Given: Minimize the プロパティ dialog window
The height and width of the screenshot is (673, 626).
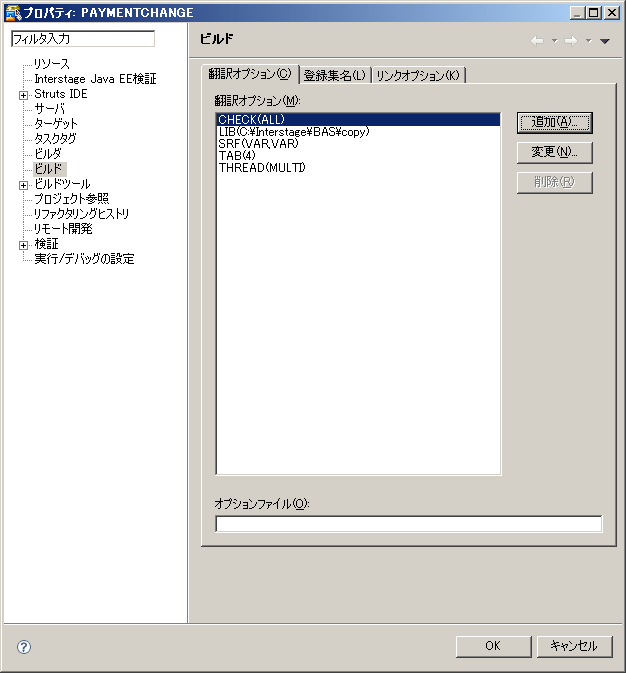Looking at the screenshot, I should point(577,13).
